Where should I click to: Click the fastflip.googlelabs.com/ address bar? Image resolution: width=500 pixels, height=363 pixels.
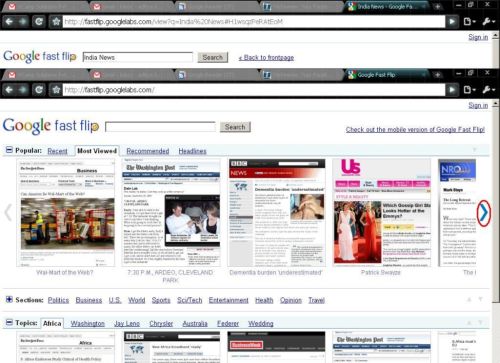(253, 90)
